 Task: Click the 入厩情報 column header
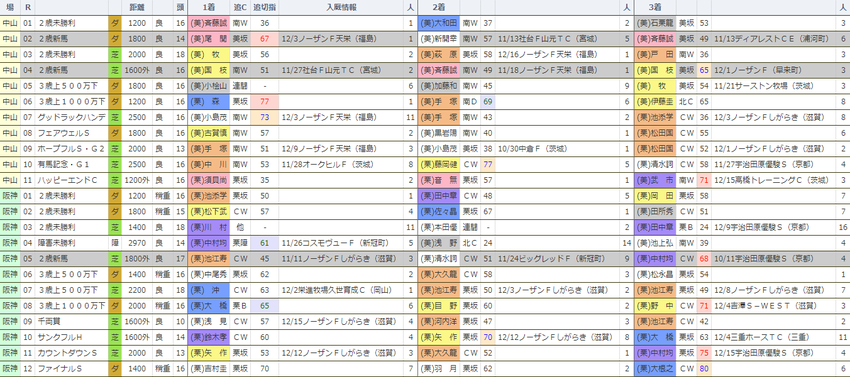342,8
